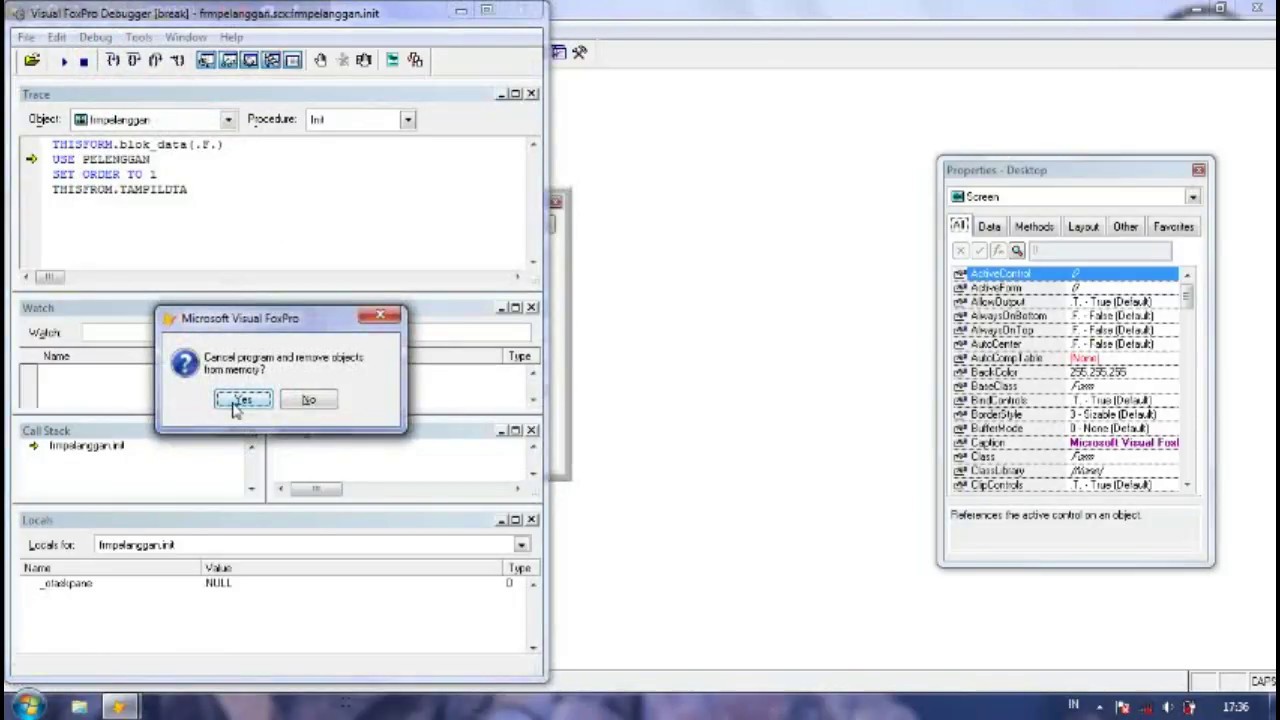Viewport: 1280px width, 720px height.
Task: Select the BorderStyle property row
Action: point(1066,414)
